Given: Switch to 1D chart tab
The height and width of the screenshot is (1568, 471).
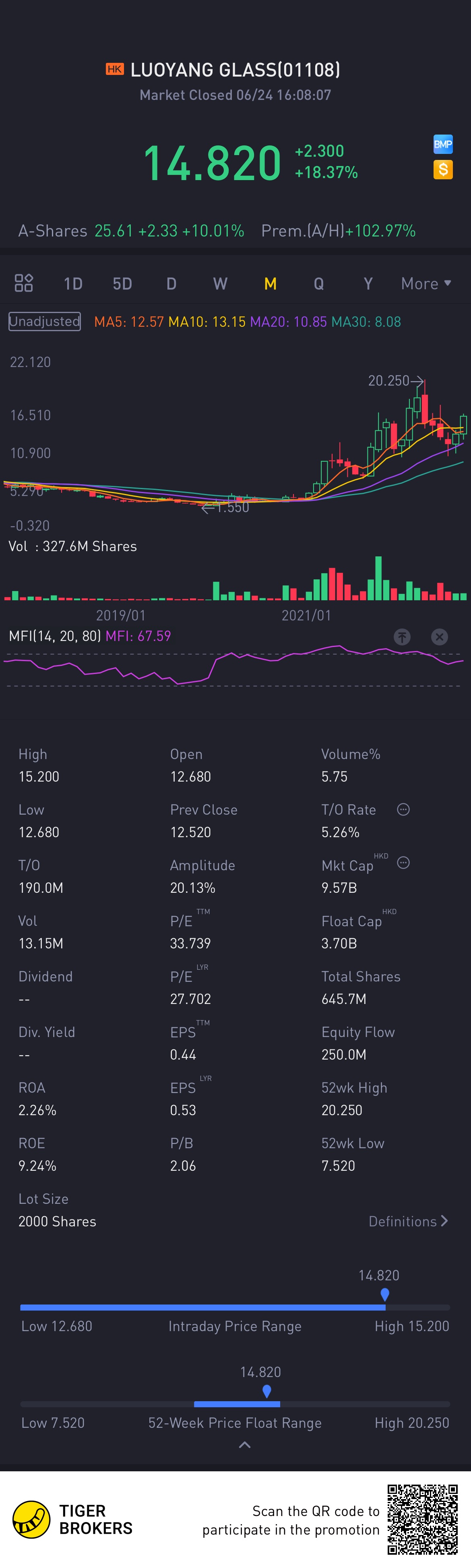Looking at the screenshot, I should [x=73, y=284].
